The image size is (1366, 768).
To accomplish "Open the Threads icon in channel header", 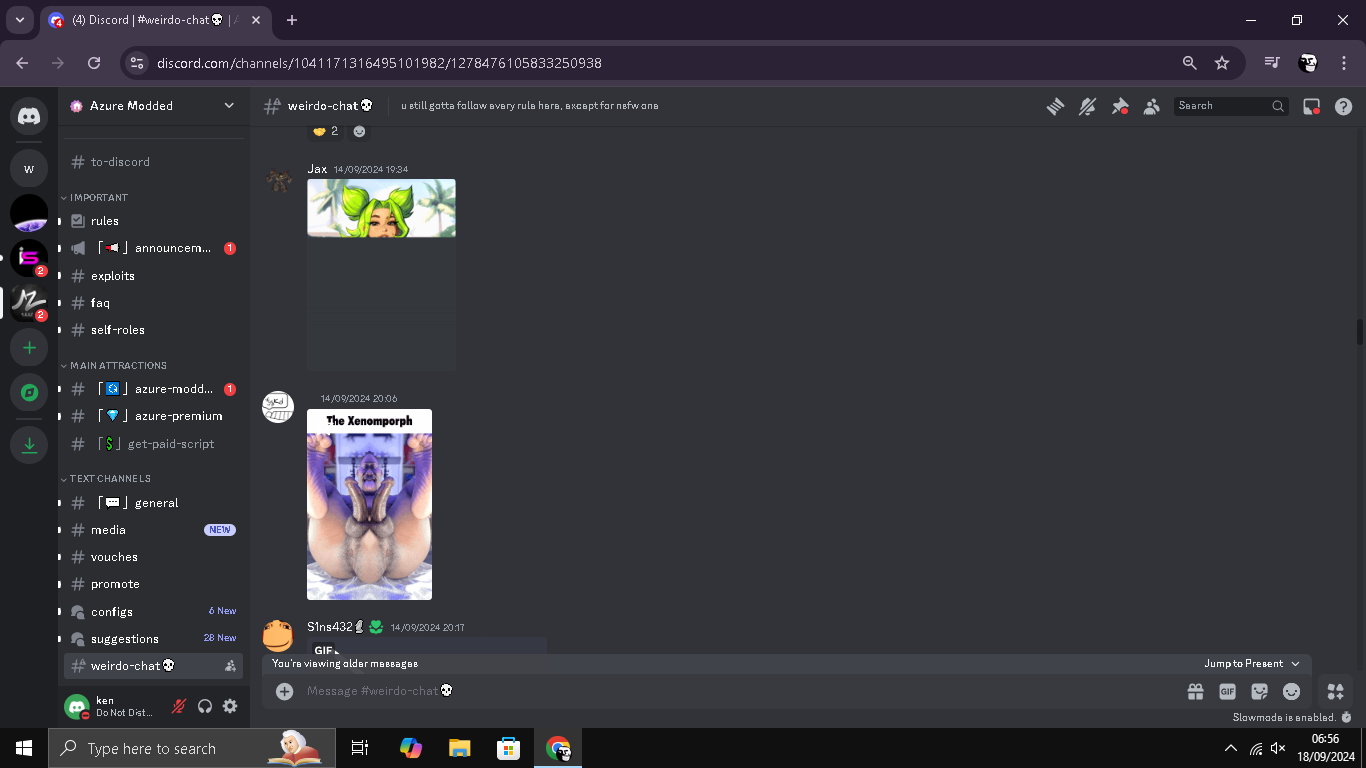I will click(x=1055, y=106).
